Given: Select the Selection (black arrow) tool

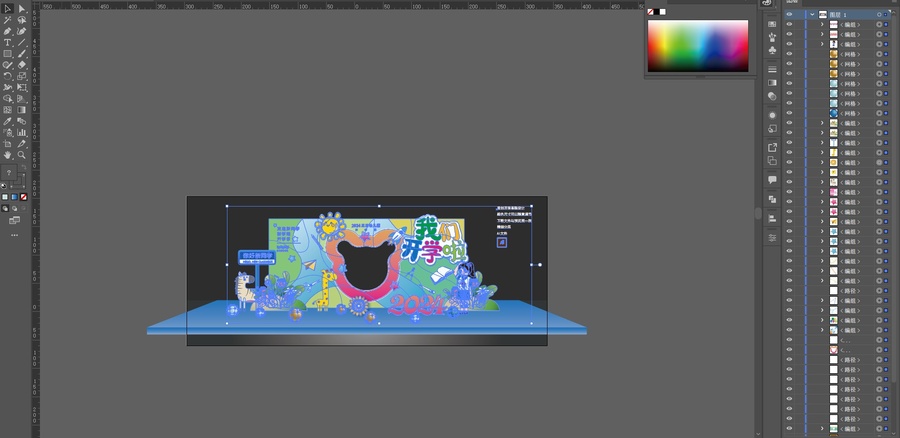Looking at the screenshot, I should pos(7,9).
